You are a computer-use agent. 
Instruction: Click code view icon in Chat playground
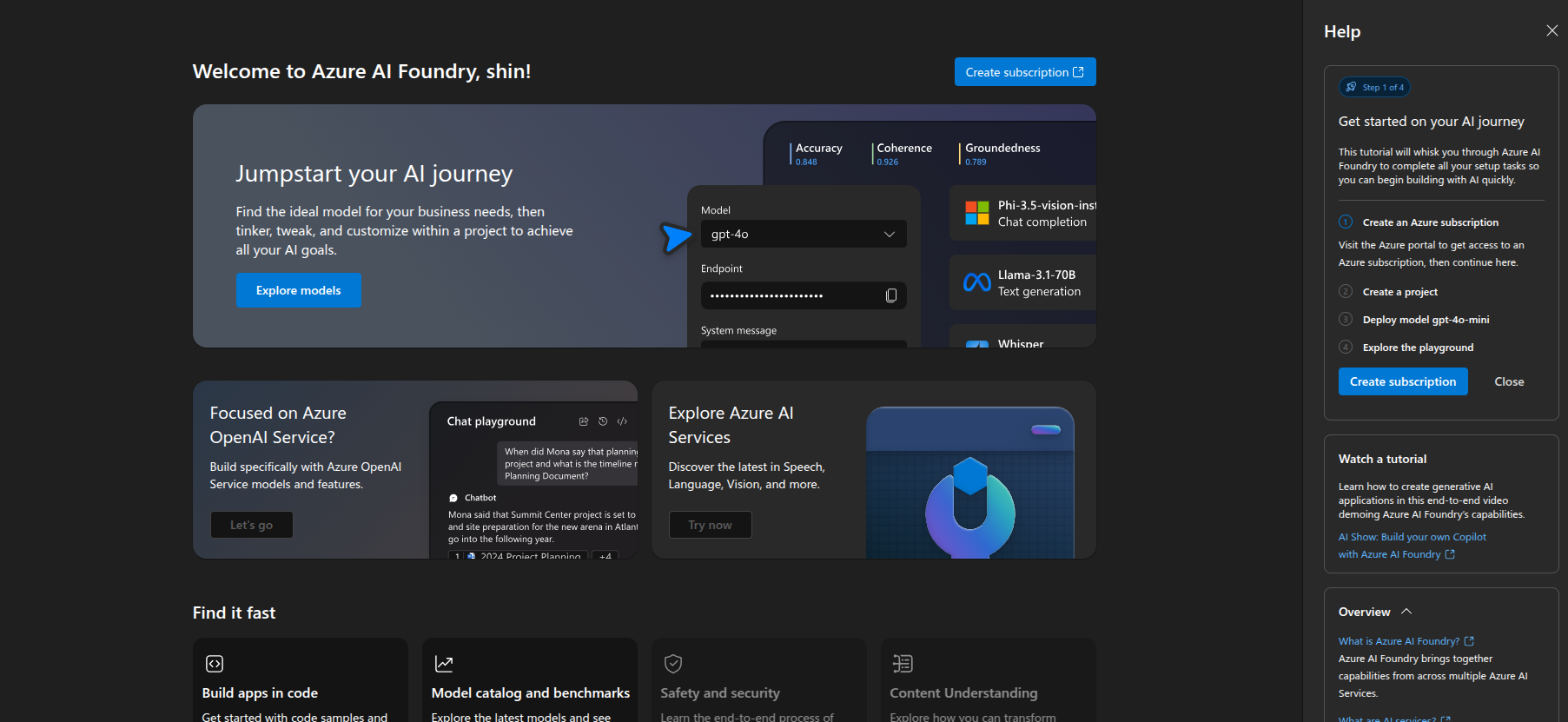pos(622,421)
